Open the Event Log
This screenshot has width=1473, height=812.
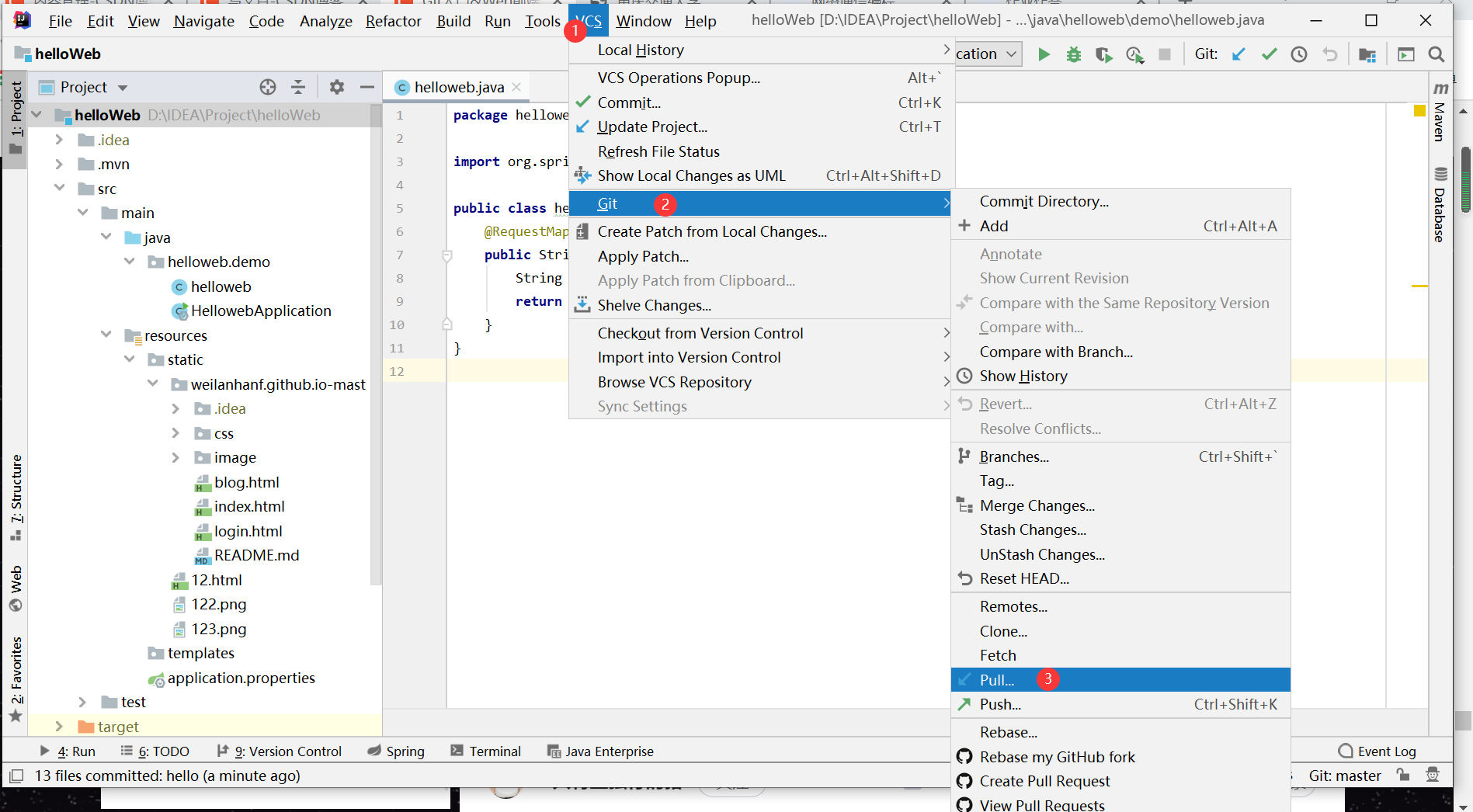pos(1377,751)
